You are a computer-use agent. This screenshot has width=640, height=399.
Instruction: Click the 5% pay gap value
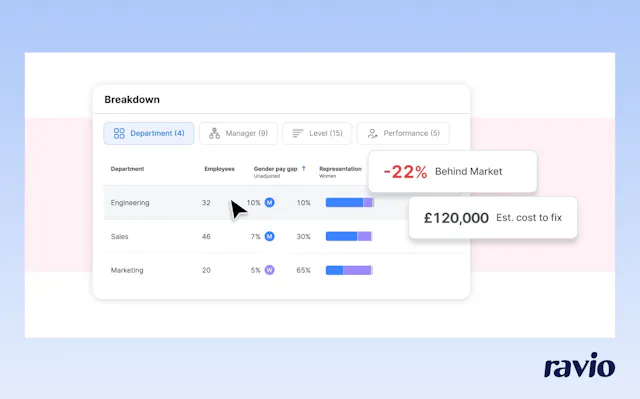tap(256, 270)
